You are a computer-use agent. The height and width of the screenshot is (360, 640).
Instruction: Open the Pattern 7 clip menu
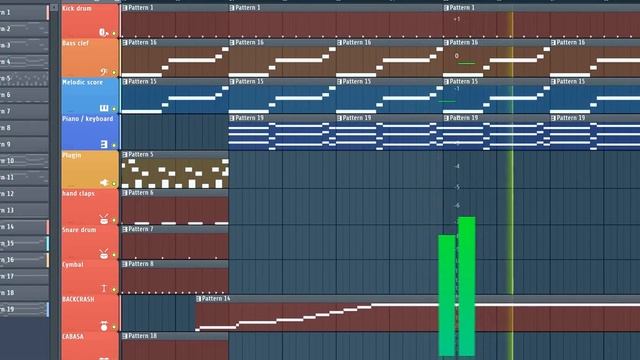pos(125,229)
